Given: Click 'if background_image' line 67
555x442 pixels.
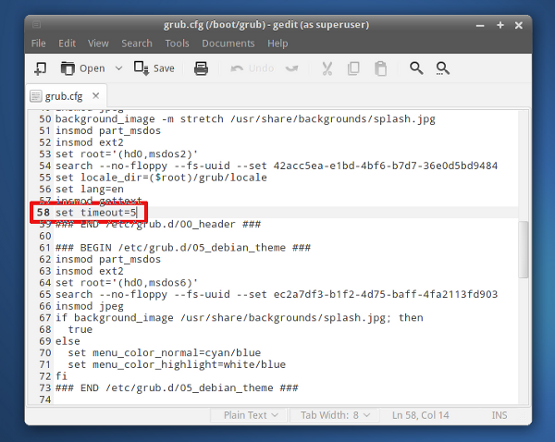Looking at the screenshot, I should pyautogui.click(x=239, y=317).
